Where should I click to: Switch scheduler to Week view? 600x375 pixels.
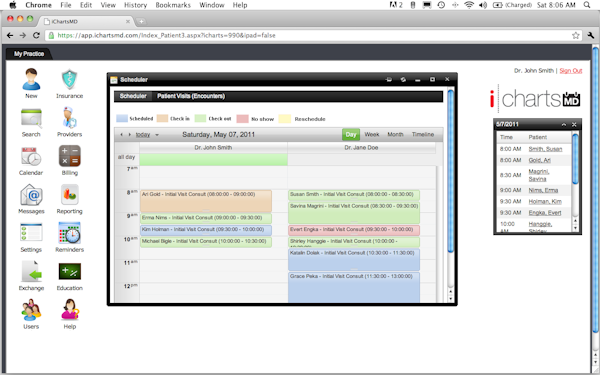point(372,134)
